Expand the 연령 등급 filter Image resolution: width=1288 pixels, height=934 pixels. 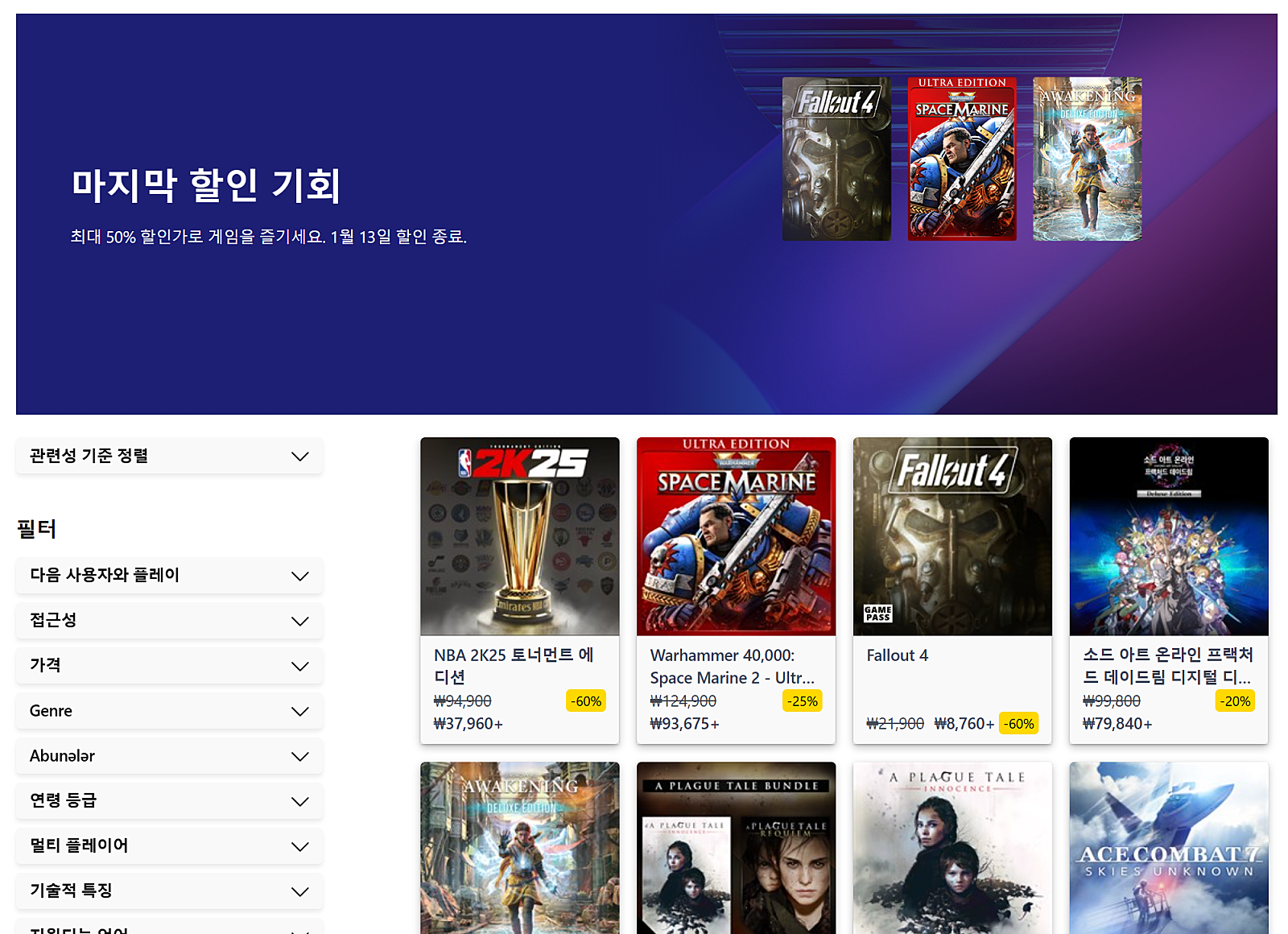[x=169, y=801]
